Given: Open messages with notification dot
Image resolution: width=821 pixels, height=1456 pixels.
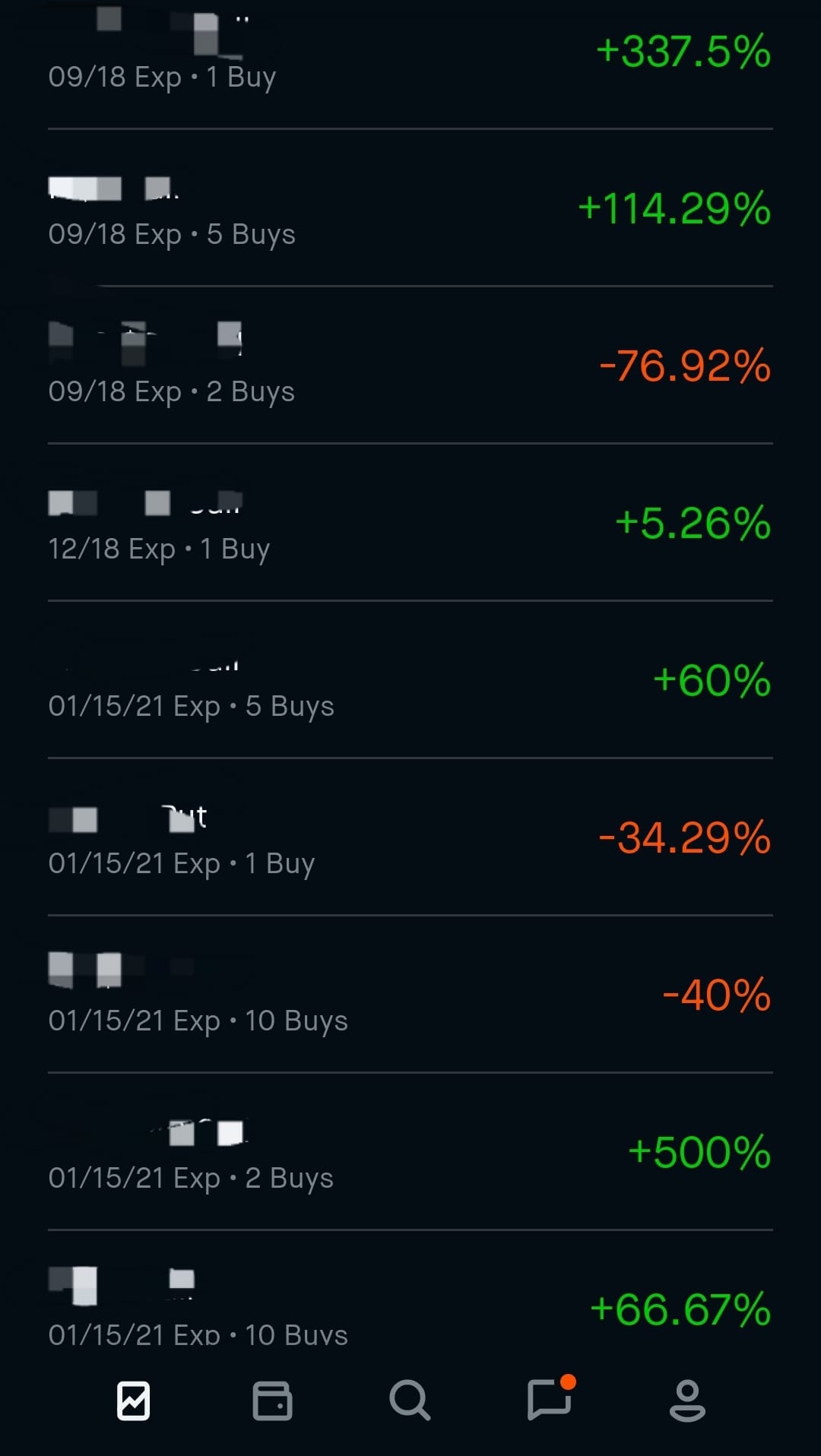Looking at the screenshot, I should click(549, 1401).
